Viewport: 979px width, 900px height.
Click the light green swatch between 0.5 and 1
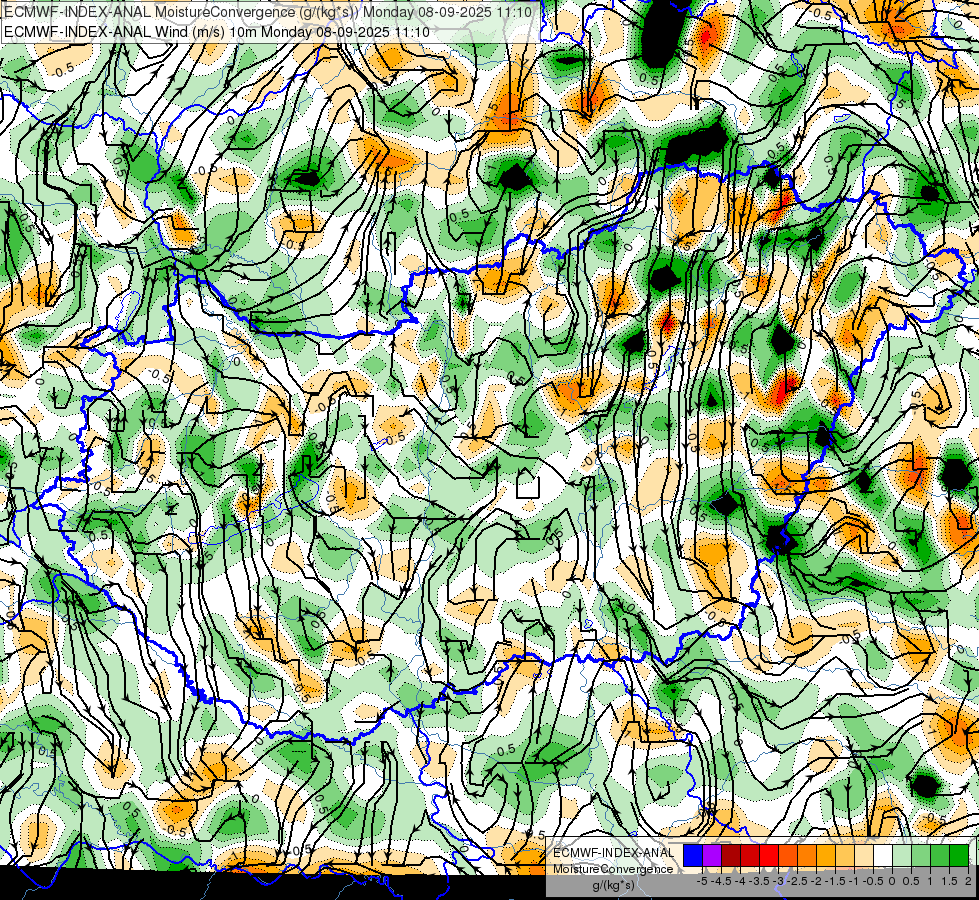921,856
